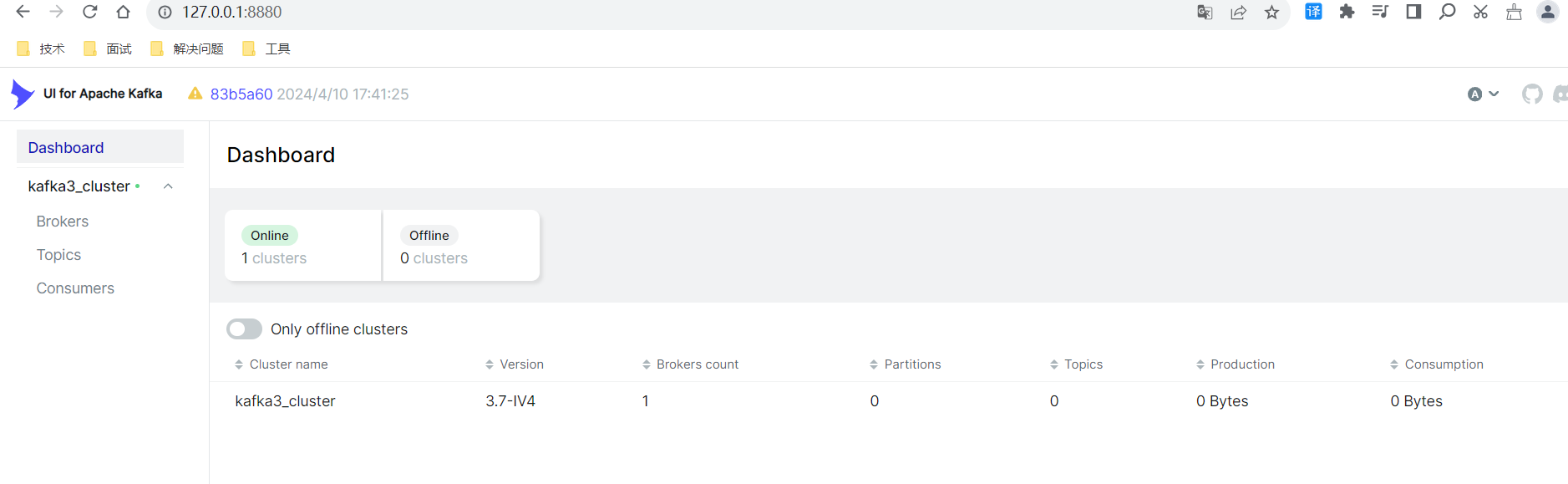Select Dashboard in the sidebar
1568x484 pixels.
click(66, 148)
